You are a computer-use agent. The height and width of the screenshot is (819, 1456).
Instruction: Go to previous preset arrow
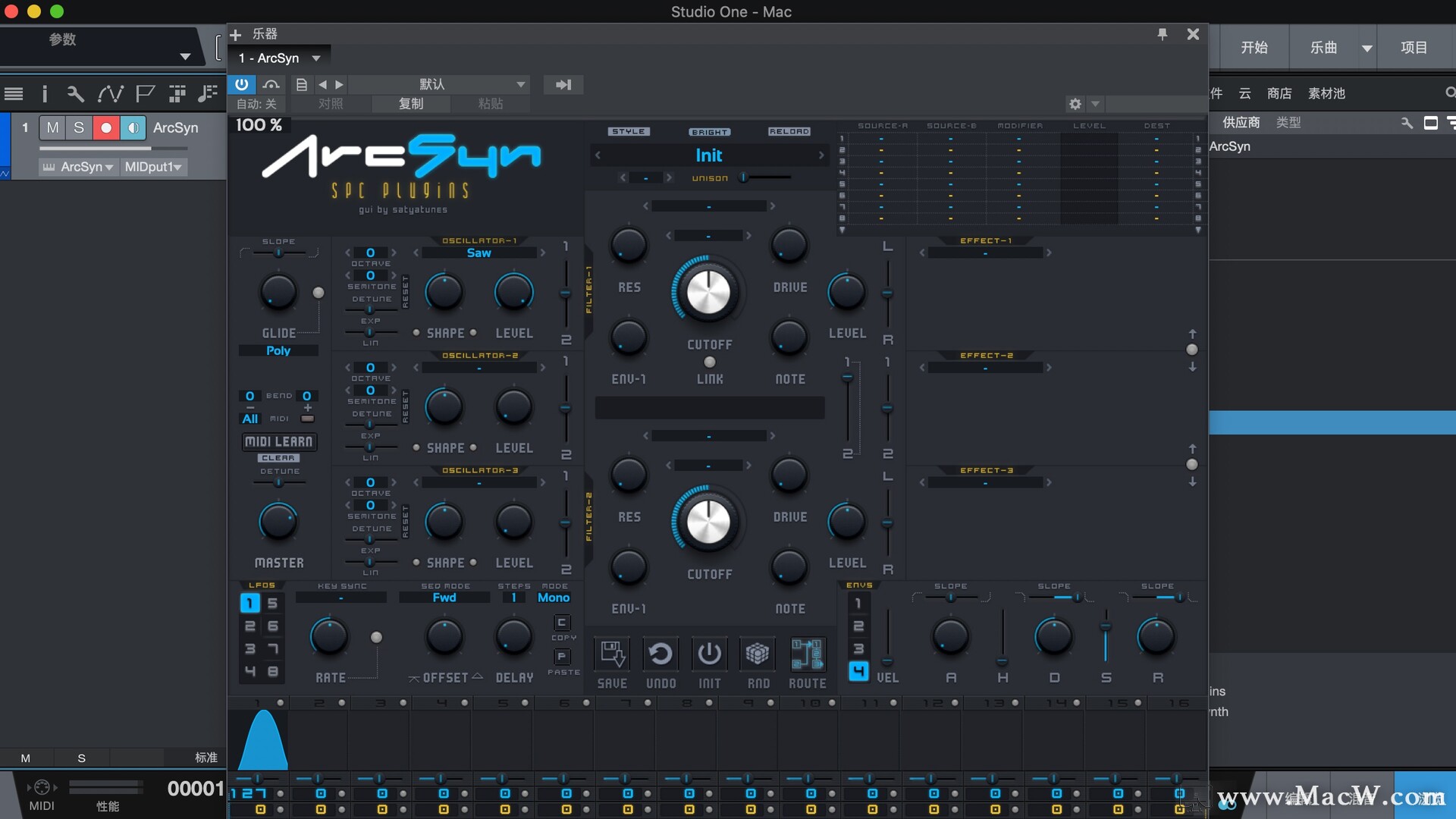click(323, 84)
